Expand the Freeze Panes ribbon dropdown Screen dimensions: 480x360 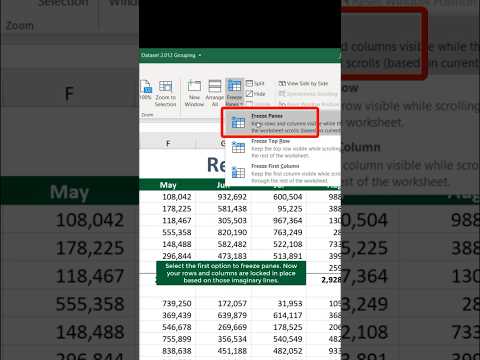pyautogui.click(x=234, y=93)
